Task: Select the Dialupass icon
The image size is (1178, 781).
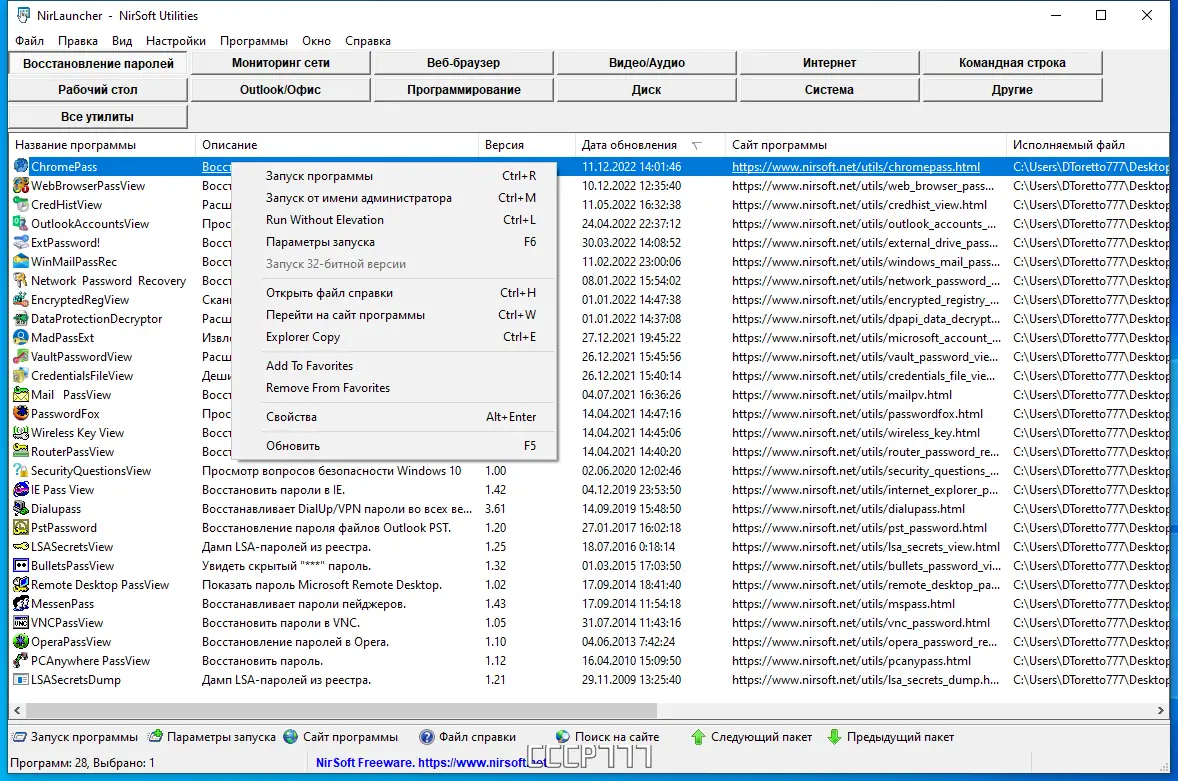Action: [21, 508]
